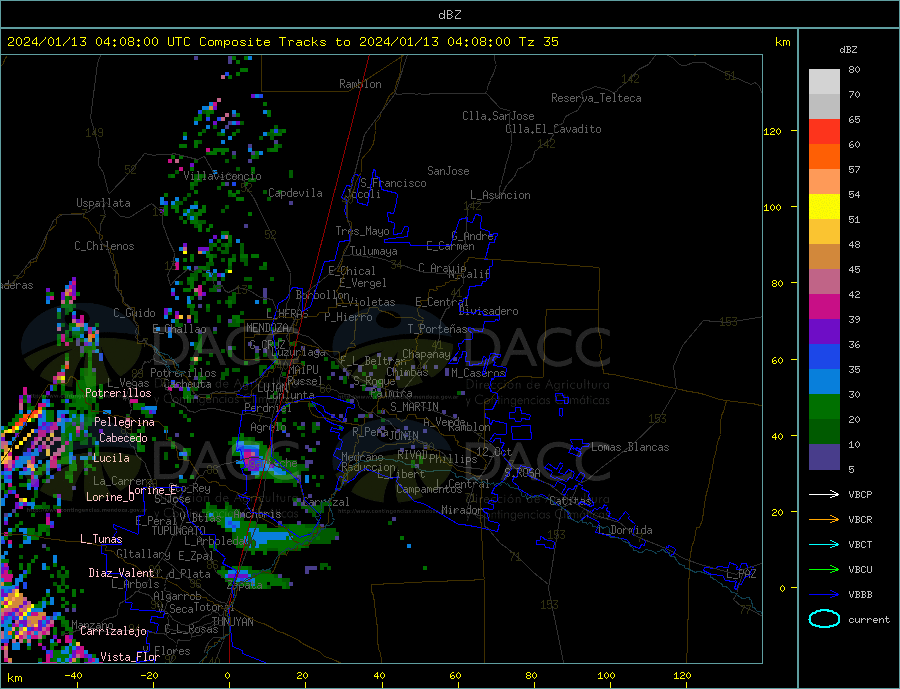Click the 'S_MARTIN' place label
The width and height of the screenshot is (900, 689).
(414, 407)
